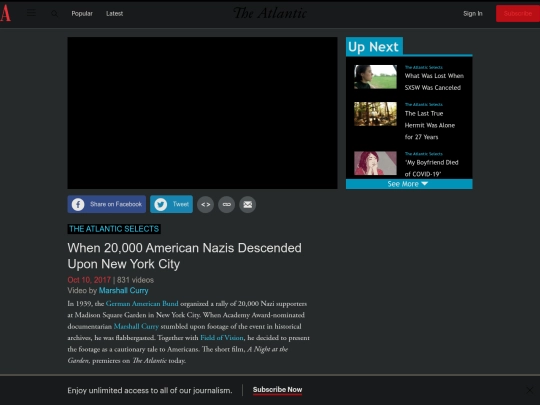Open Marshall Curry link in description
Viewport: 540px width, 405px height.
coord(136,326)
